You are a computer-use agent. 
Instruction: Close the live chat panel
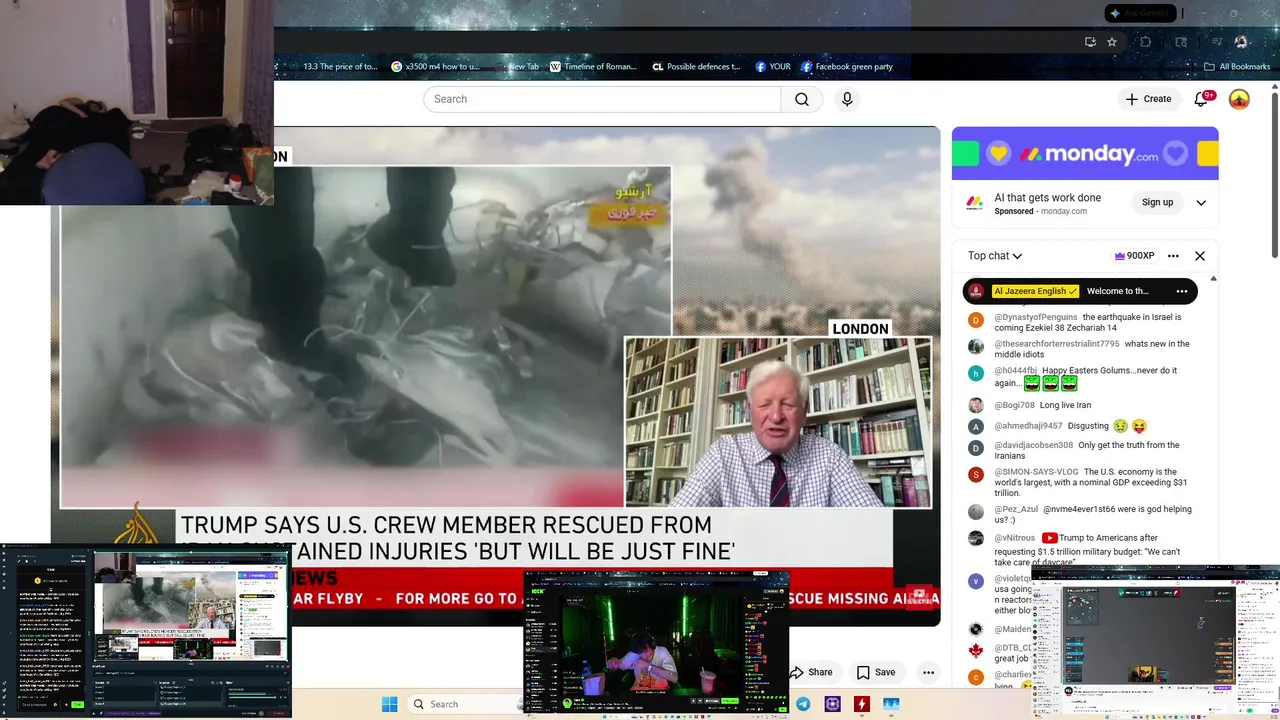point(1200,256)
